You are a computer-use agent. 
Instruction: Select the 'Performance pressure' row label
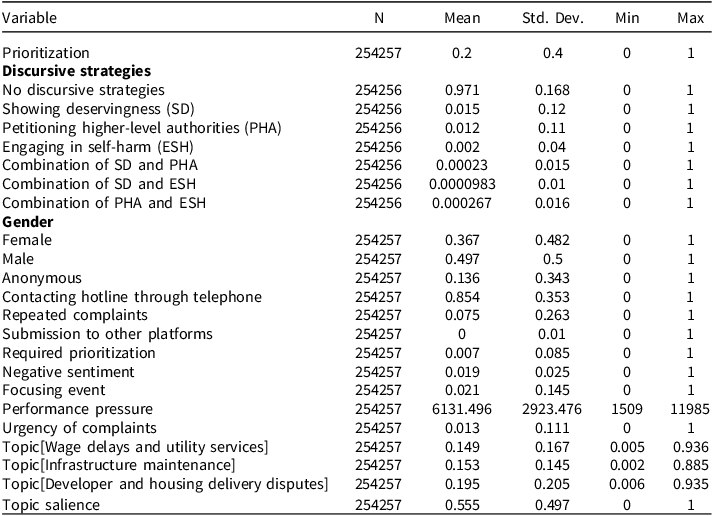click(77, 409)
